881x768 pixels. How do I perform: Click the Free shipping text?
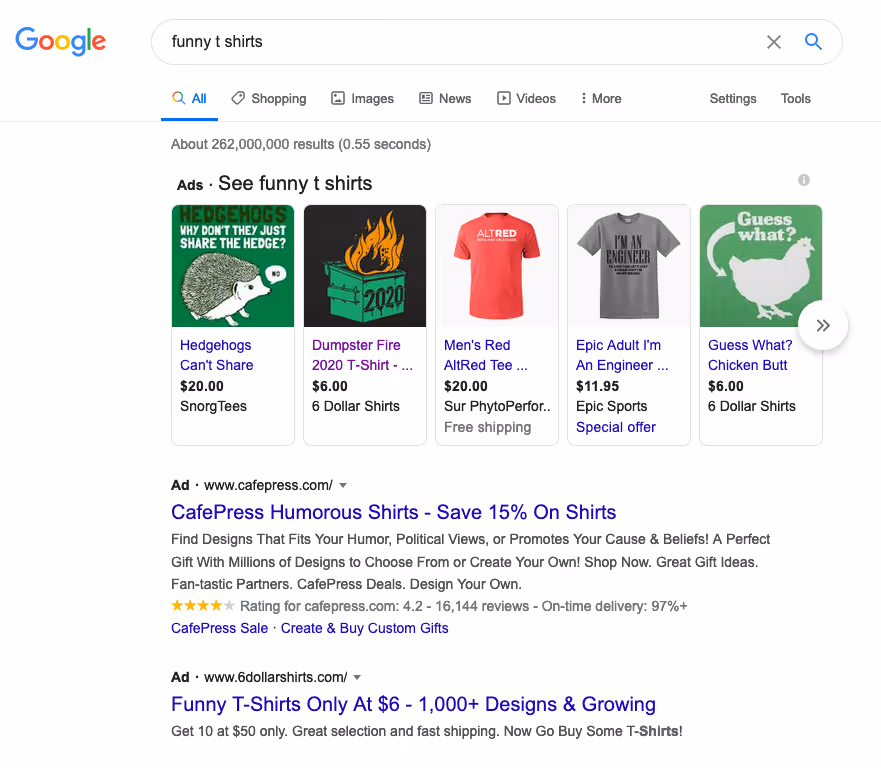click(x=487, y=427)
